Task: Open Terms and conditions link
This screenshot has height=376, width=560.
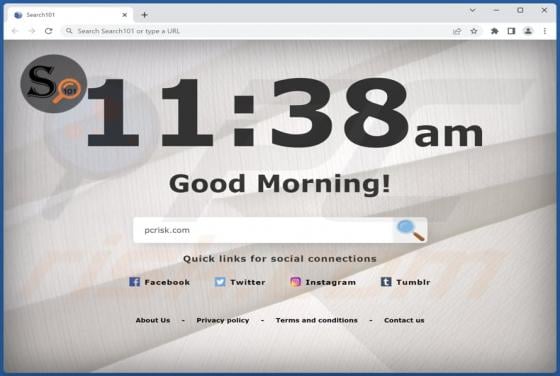Action: [317, 320]
